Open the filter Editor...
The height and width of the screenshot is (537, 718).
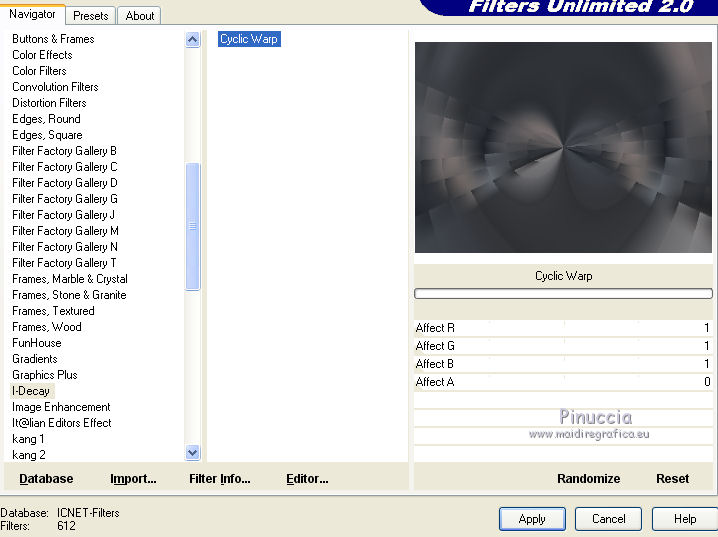(307, 479)
